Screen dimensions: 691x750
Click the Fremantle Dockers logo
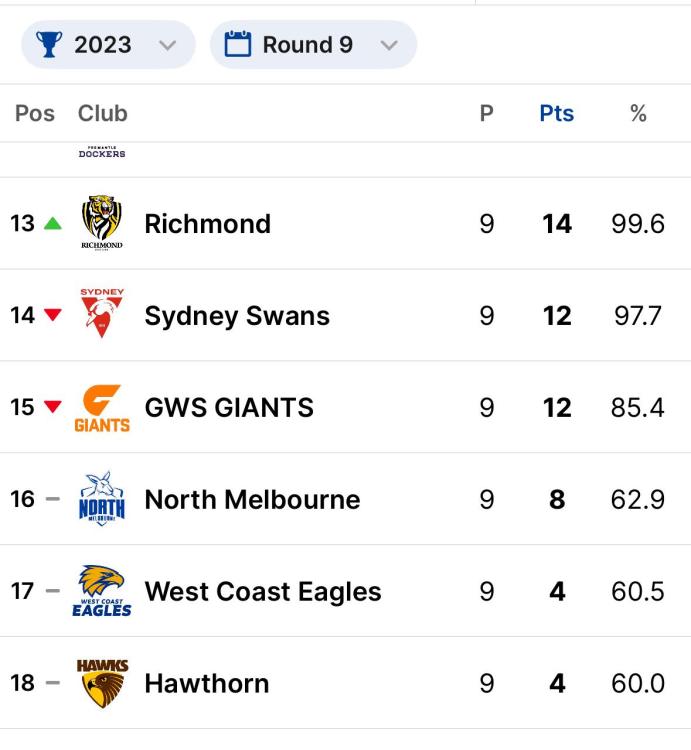(x=102, y=152)
